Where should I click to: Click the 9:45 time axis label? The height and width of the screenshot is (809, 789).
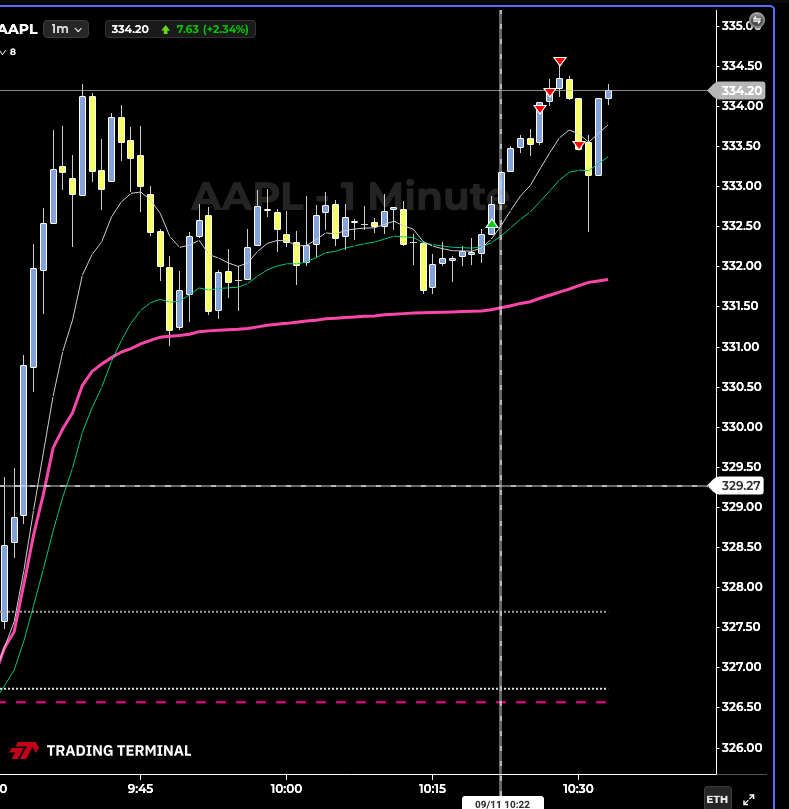[140, 788]
